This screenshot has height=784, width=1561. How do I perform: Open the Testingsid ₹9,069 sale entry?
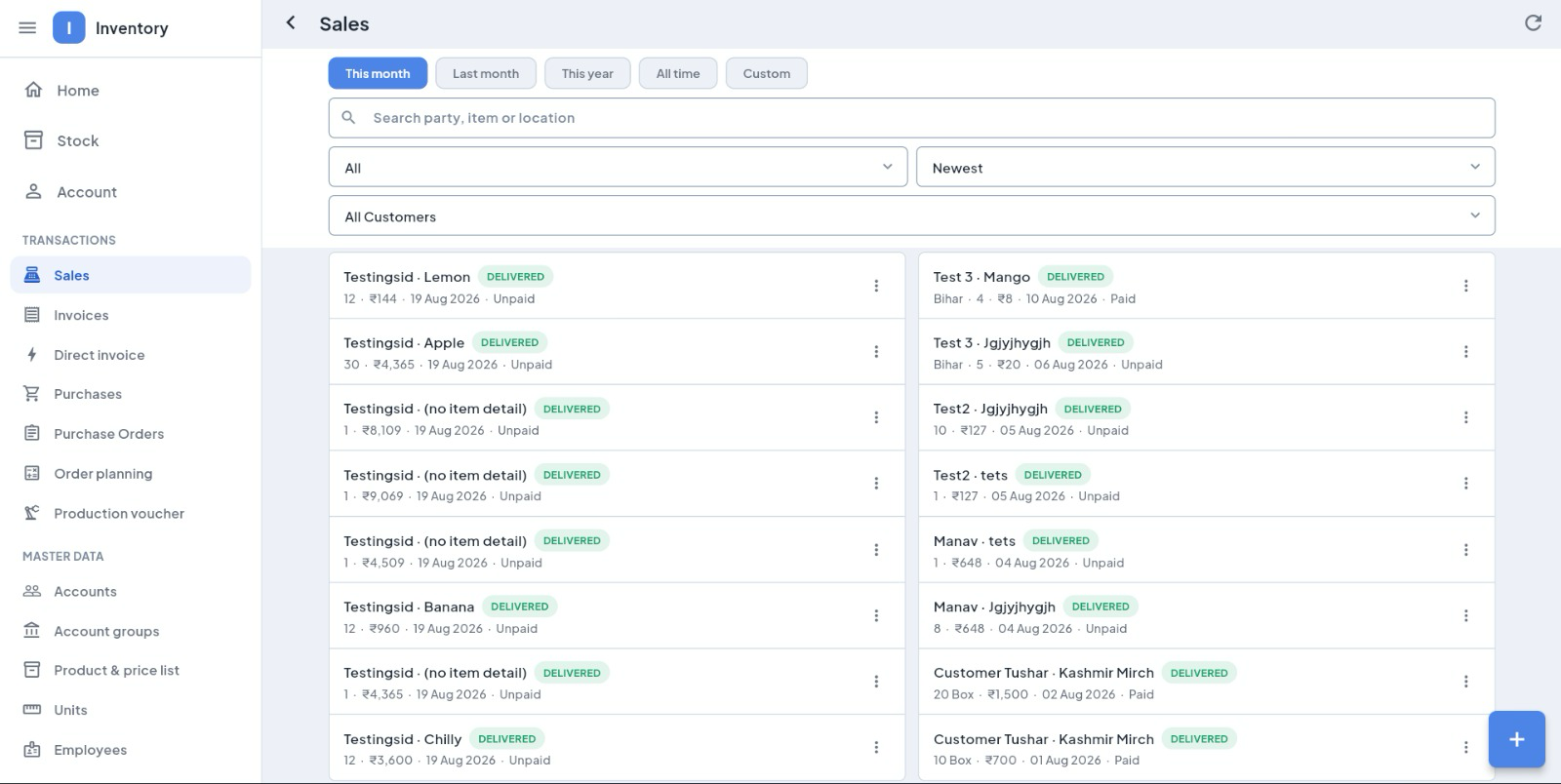click(x=617, y=484)
